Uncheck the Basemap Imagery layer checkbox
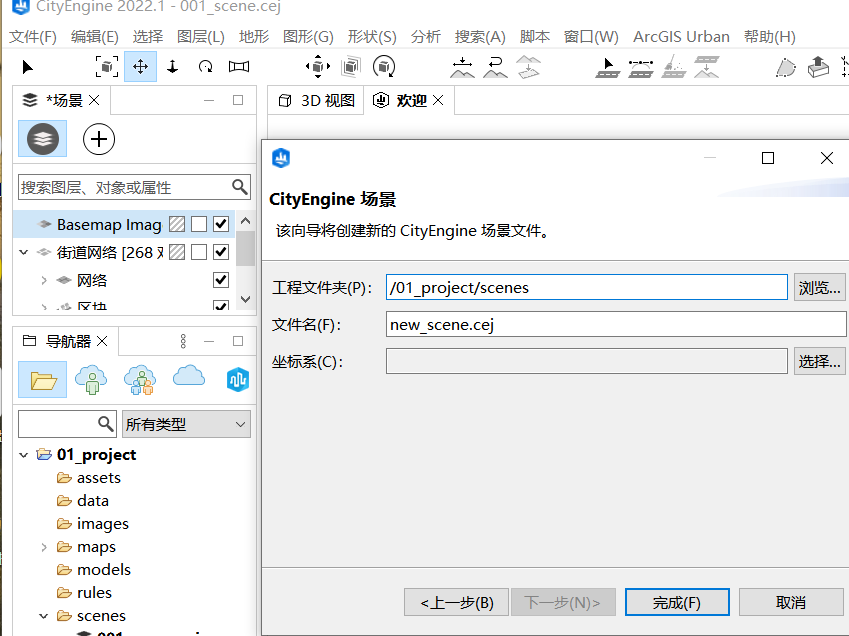This screenshot has height=636, width=849. point(221,223)
